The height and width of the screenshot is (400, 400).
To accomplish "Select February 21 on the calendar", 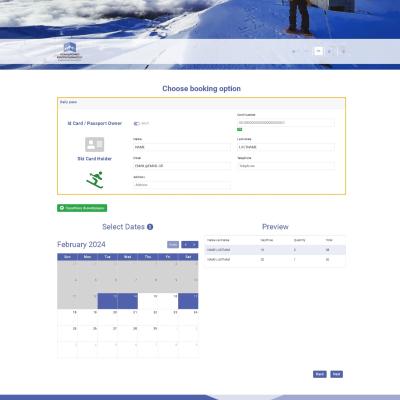I will tap(128, 317).
